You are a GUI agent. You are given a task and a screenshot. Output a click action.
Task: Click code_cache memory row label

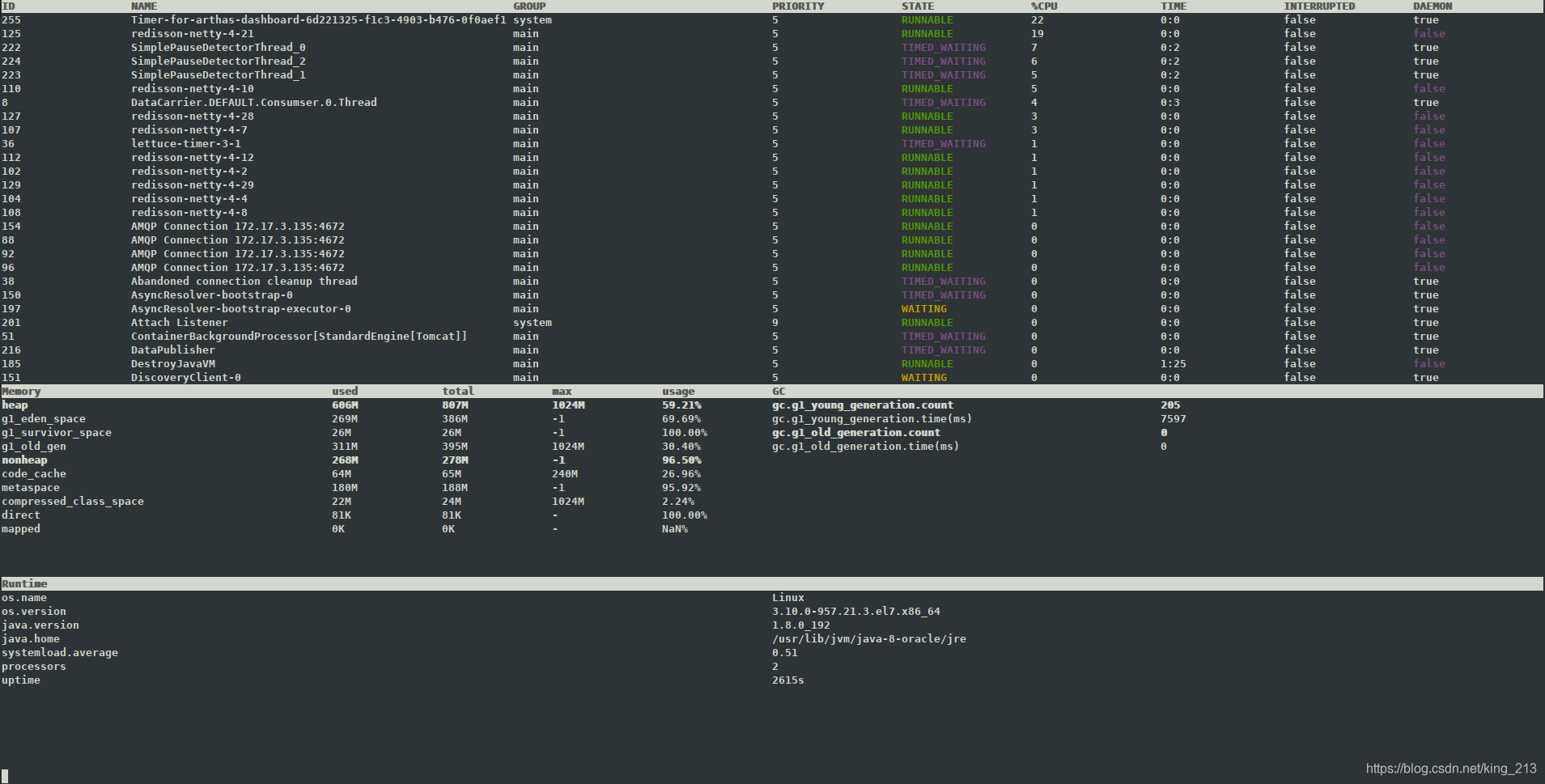[34, 474]
